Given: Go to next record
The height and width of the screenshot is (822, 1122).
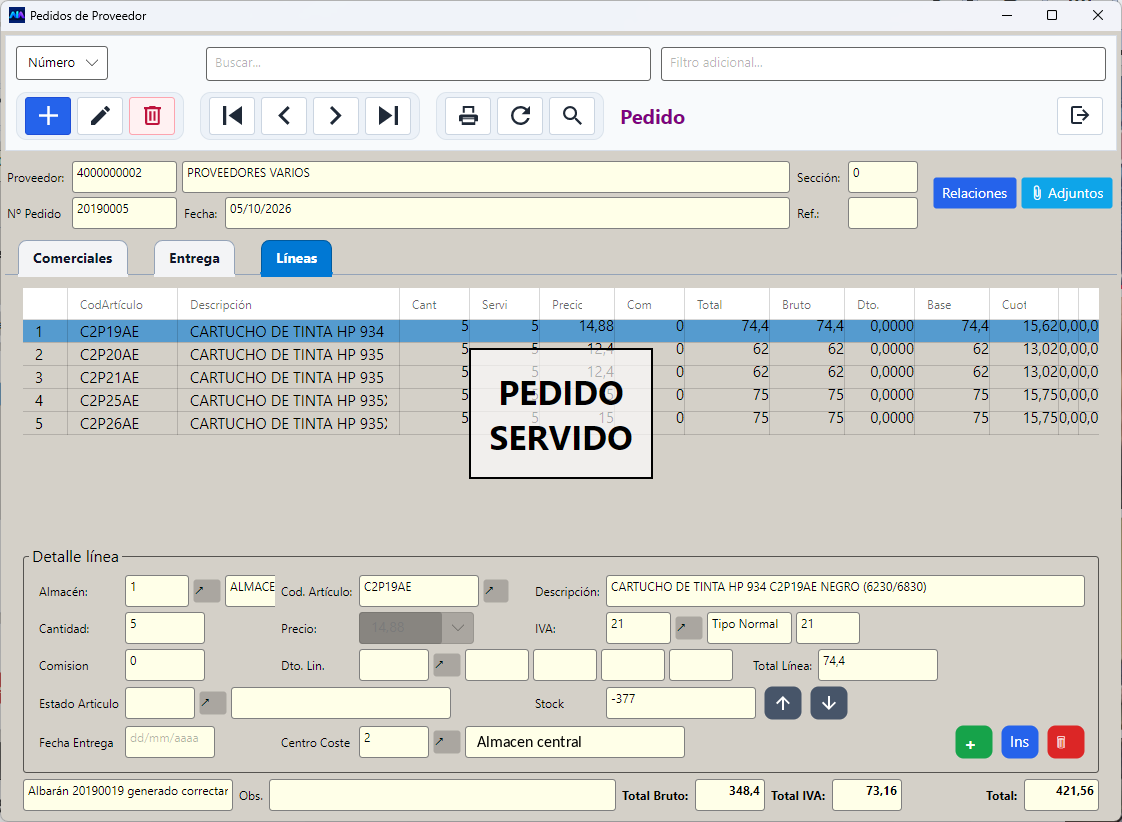Looking at the screenshot, I should pyautogui.click(x=336, y=116).
